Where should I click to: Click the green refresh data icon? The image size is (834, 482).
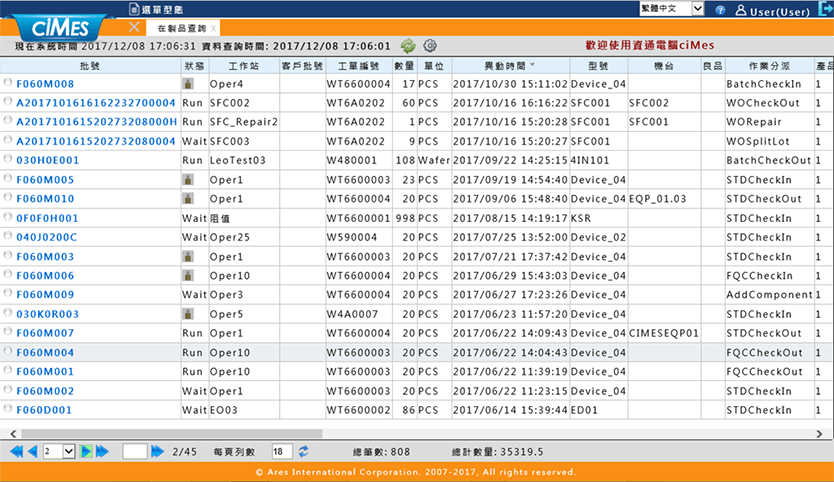coord(408,46)
